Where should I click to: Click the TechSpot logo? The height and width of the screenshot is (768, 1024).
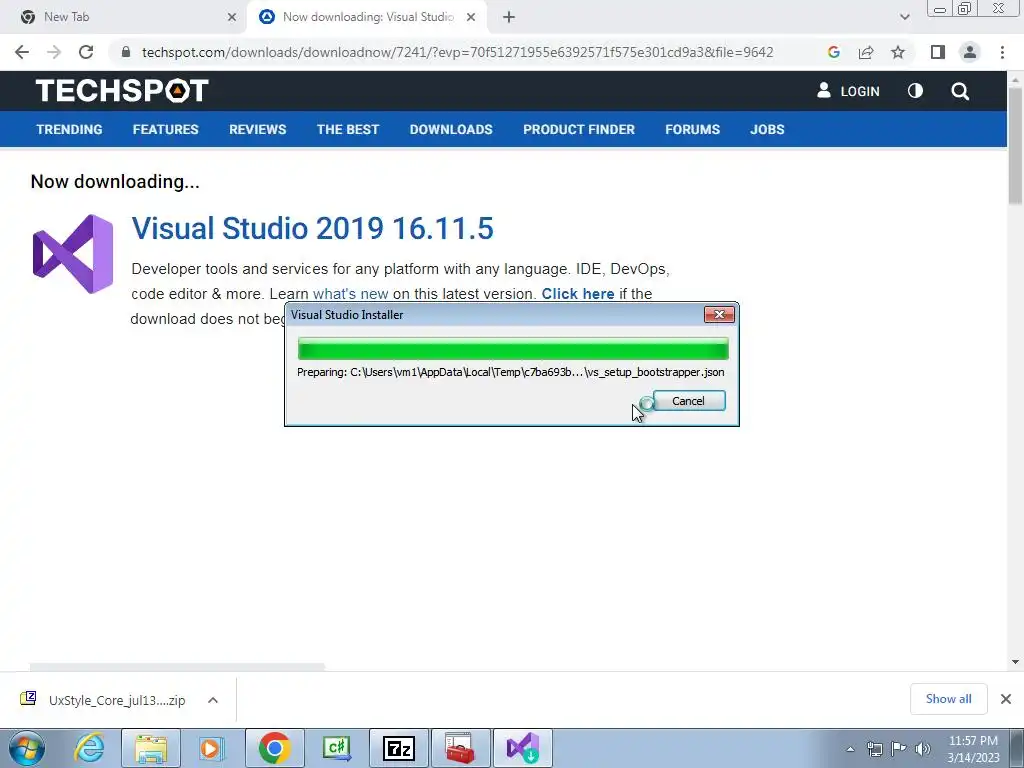[122, 91]
